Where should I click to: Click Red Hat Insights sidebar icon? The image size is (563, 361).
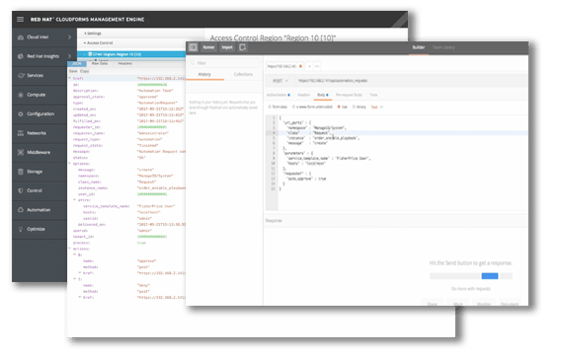tap(20, 56)
